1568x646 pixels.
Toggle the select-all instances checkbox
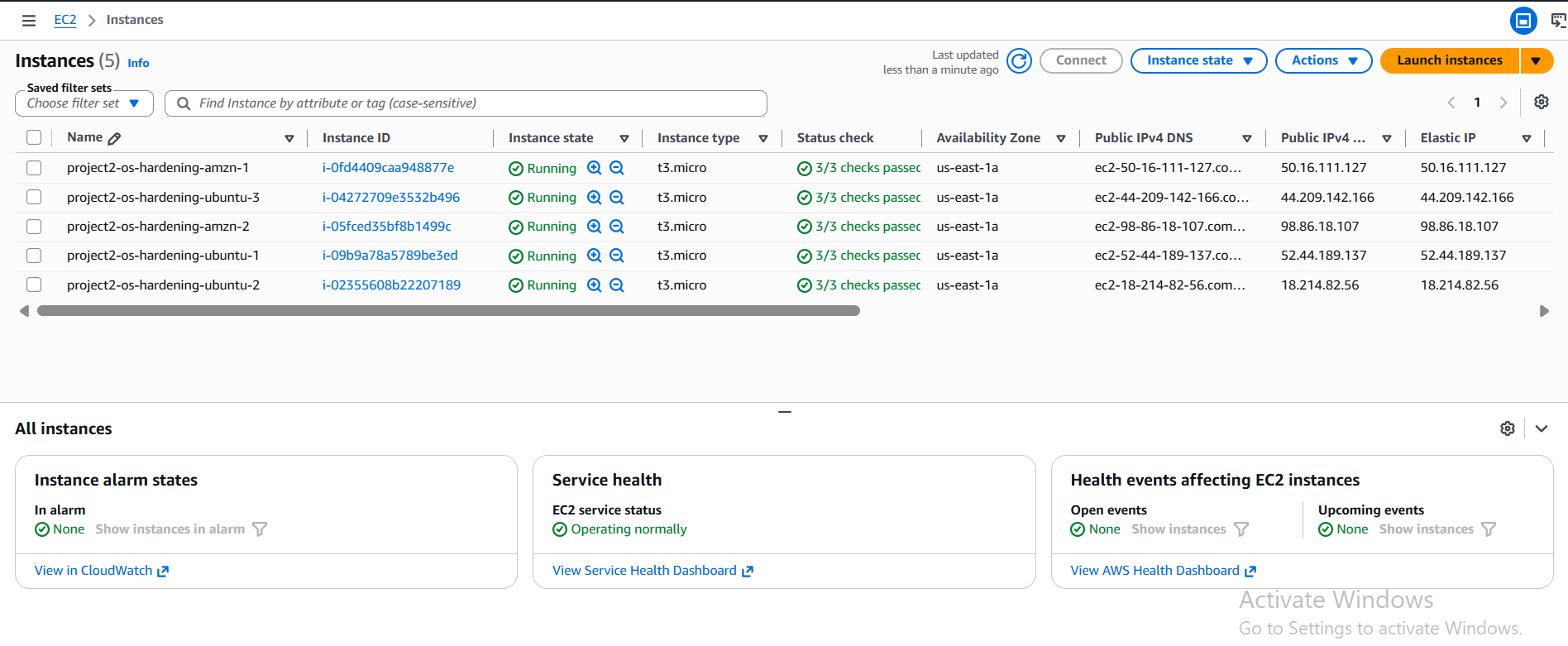(x=34, y=138)
